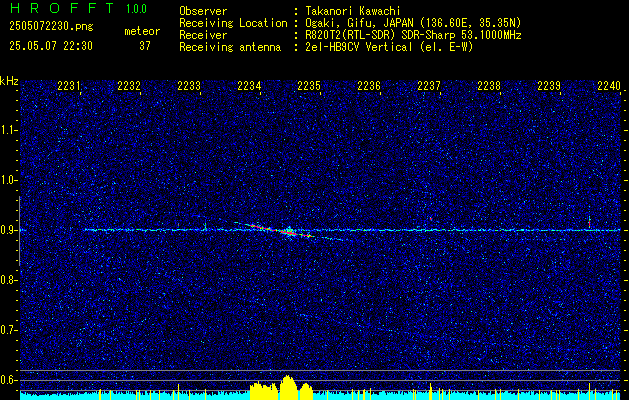The width and height of the screenshot is (629, 400).
Task: Click the red echo spot near 2237
Action: 430,219
